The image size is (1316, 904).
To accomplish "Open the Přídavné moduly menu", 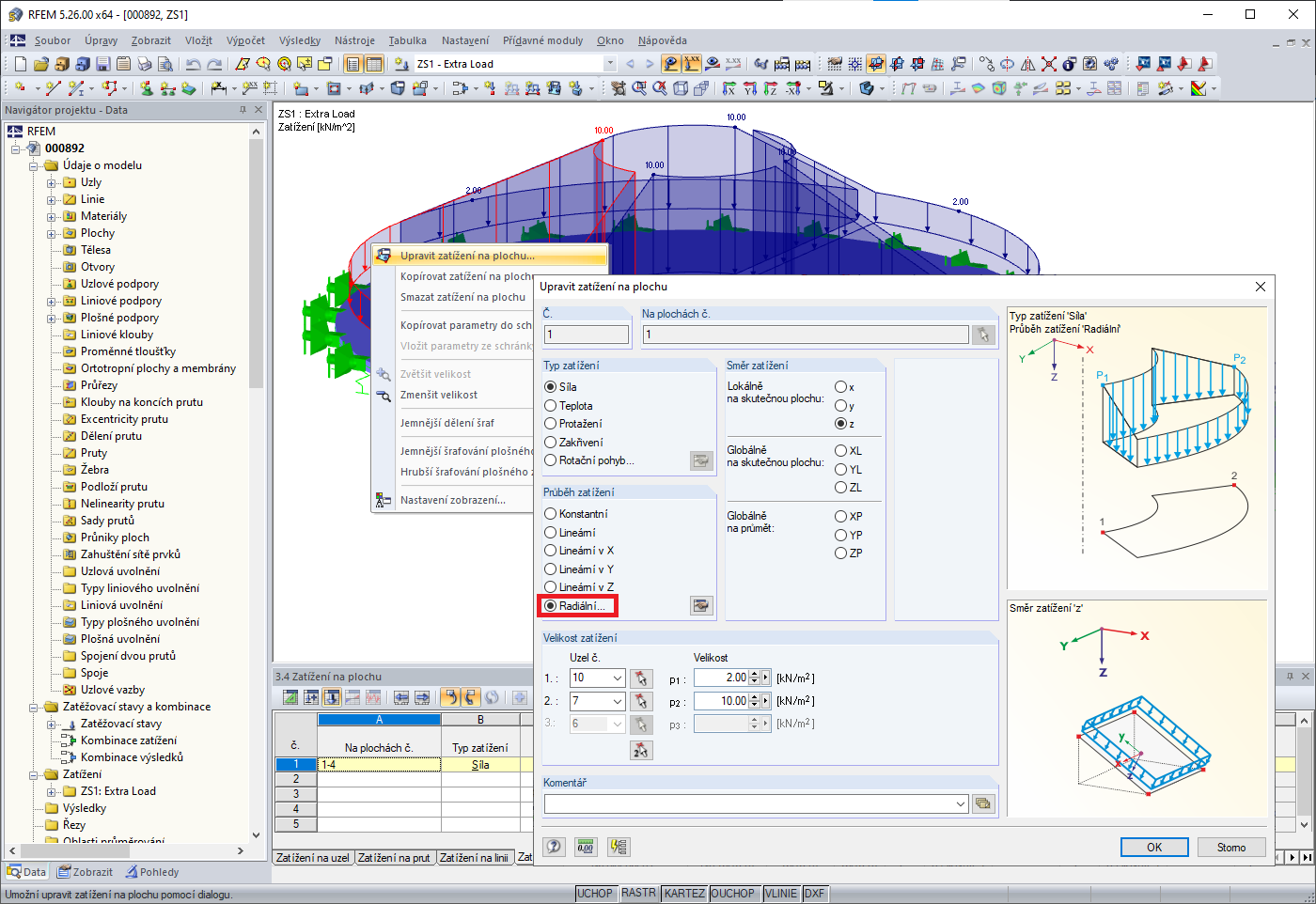I will [542, 40].
